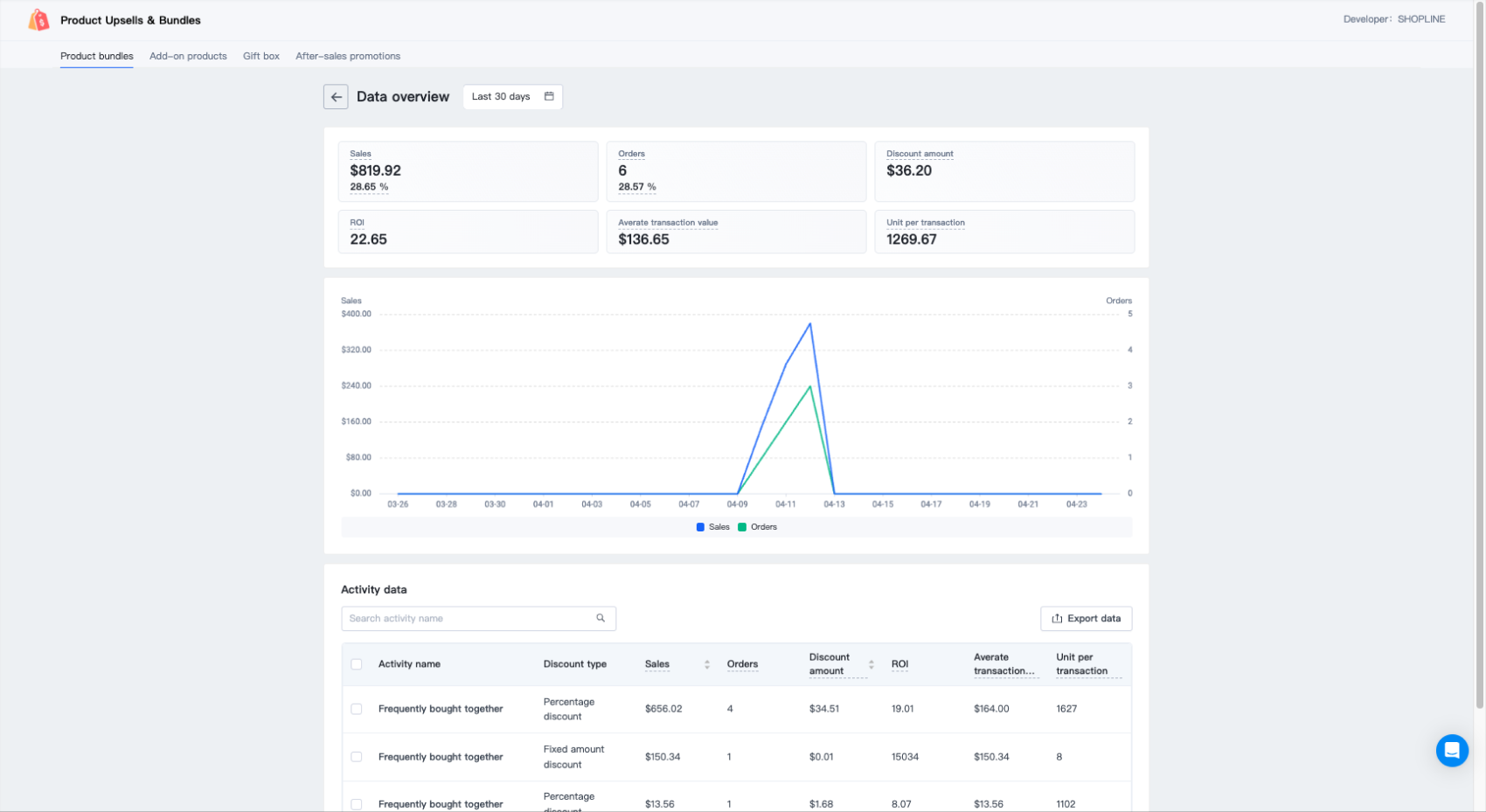Check the Fixed amount discount row checkbox
The image size is (1486, 812).
[x=357, y=757]
